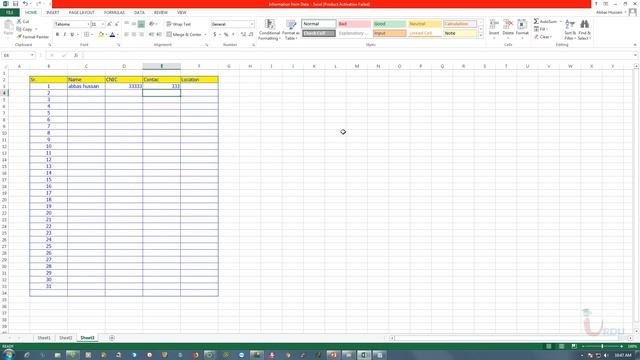Increase font size with the larger A icon
The image size is (640, 360).
click(109, 24)
